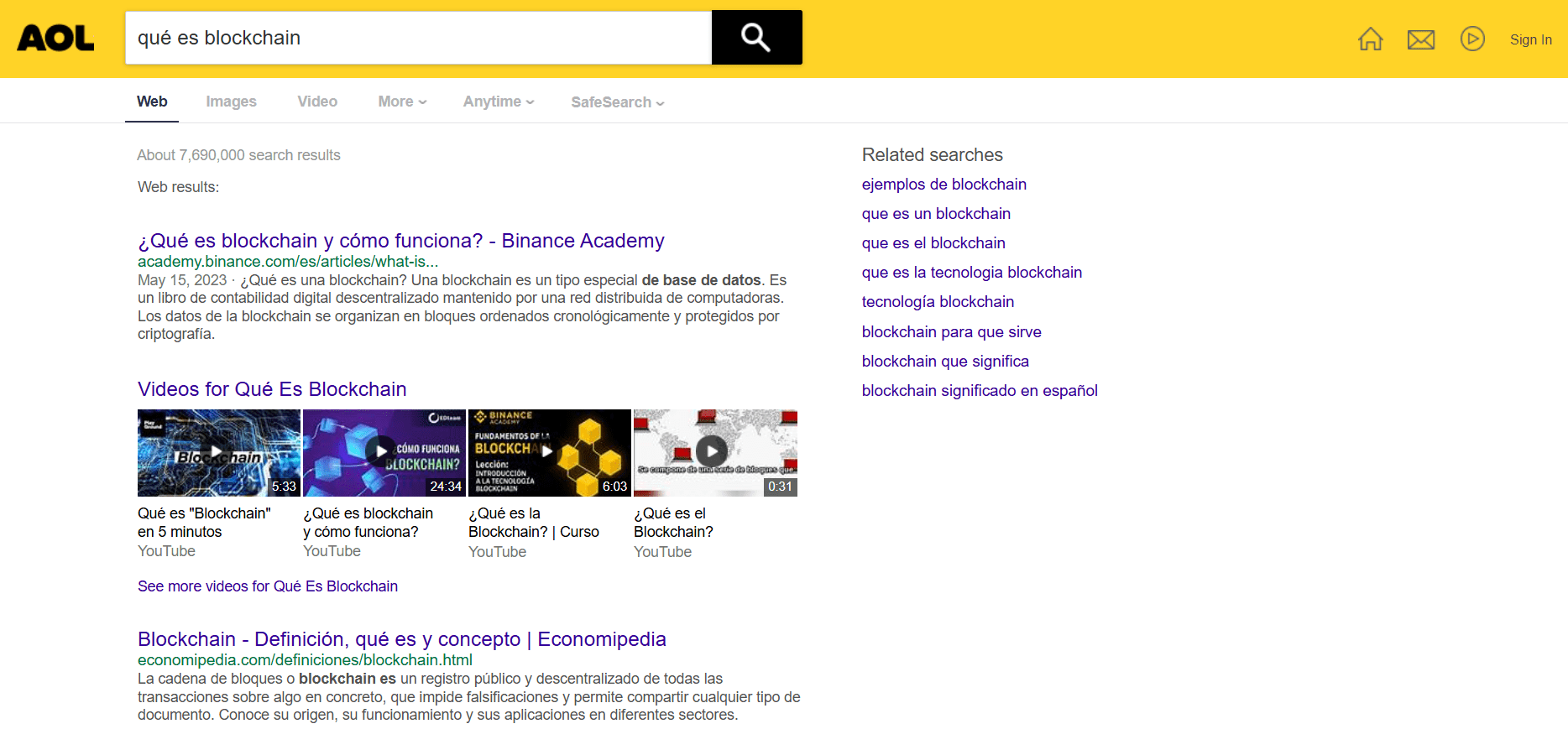Open '¿Qué es la Blockchain? | Curso' title
The image size is (1568, 729).
click(534, 523)
